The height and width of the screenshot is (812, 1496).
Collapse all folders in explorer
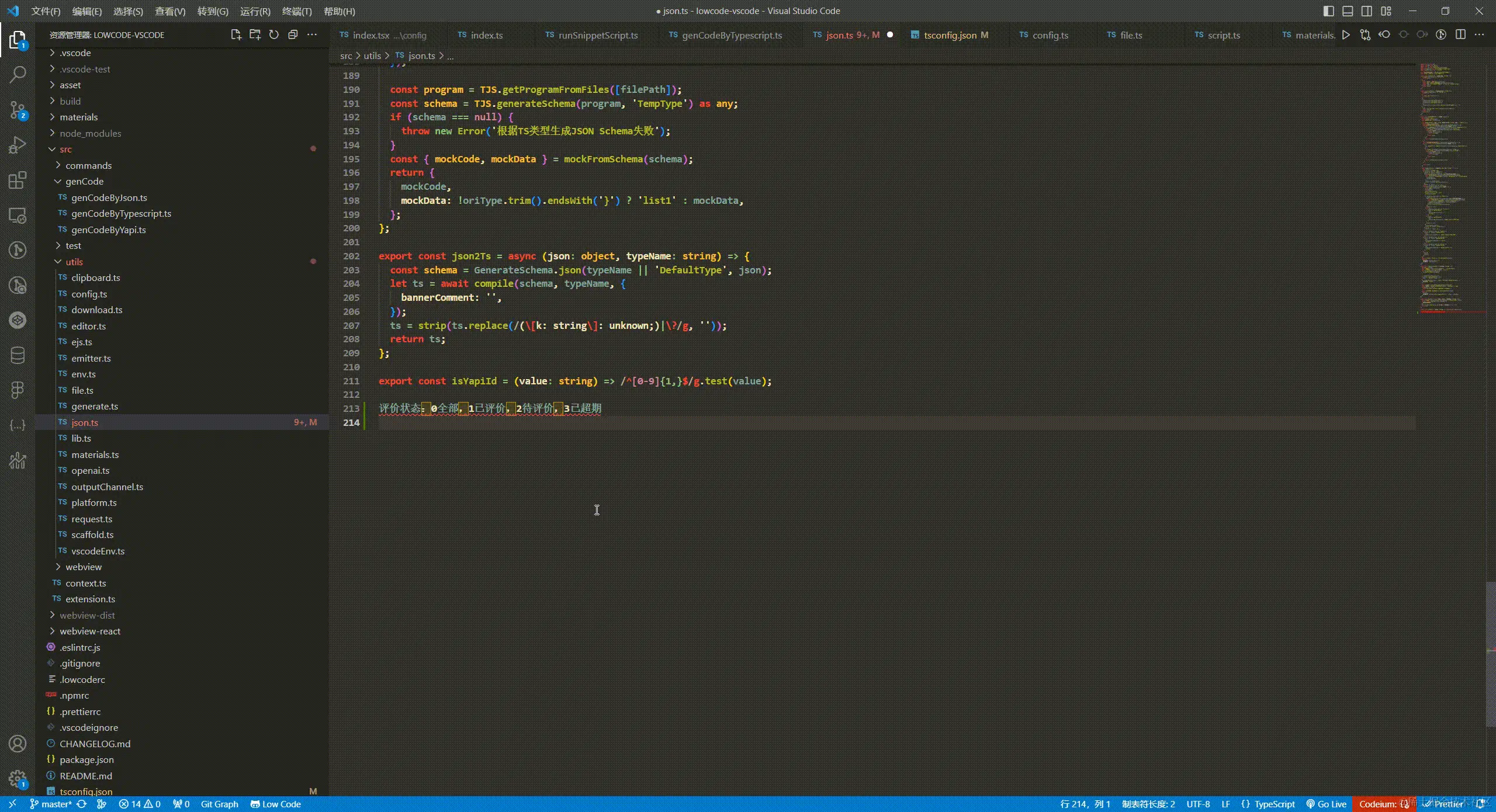tap(293, 34)
